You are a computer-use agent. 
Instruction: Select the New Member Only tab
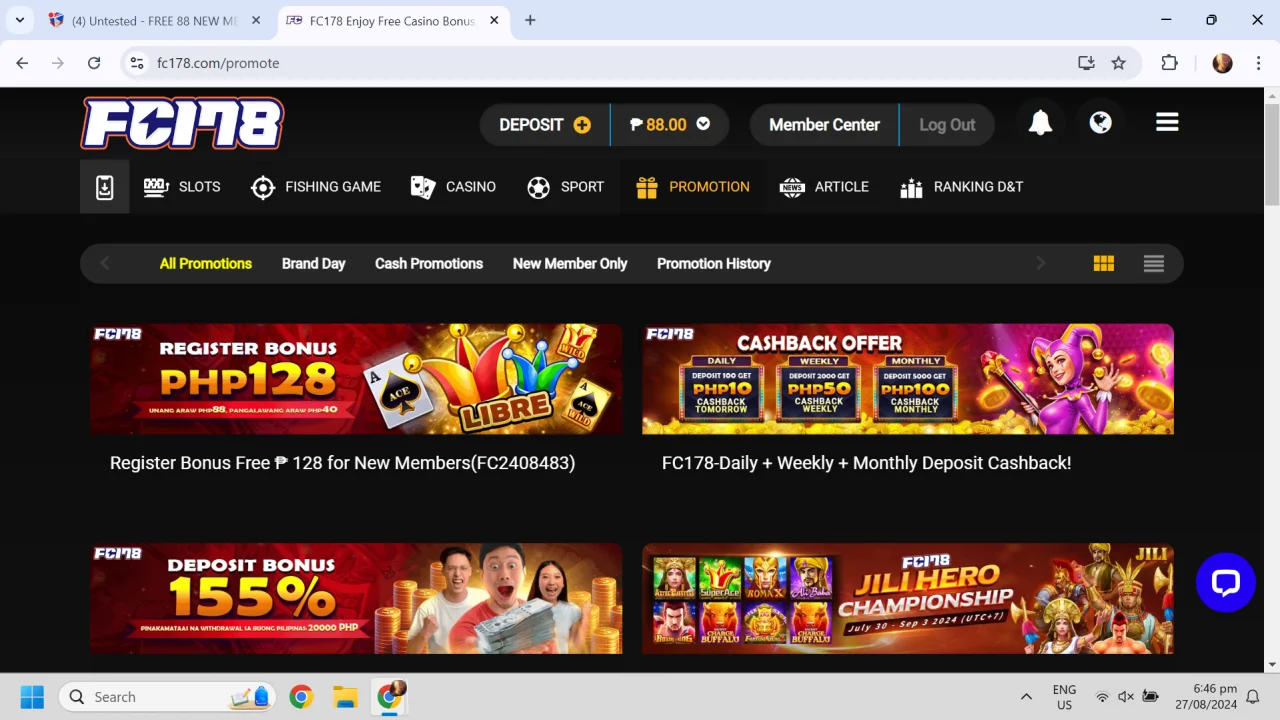click(570, 264)
